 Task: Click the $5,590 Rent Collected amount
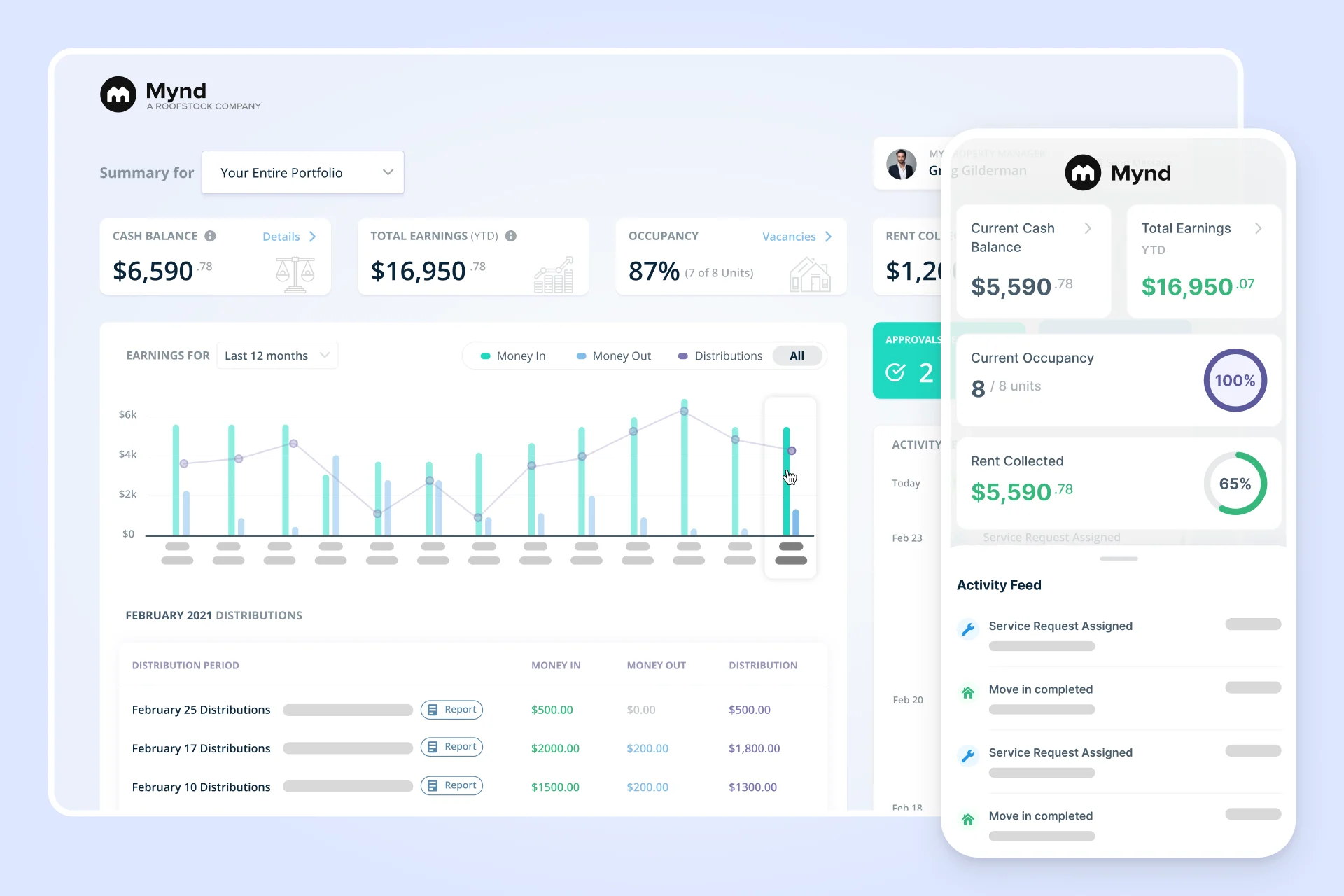pyautogui.click(x=1022, y=492)
